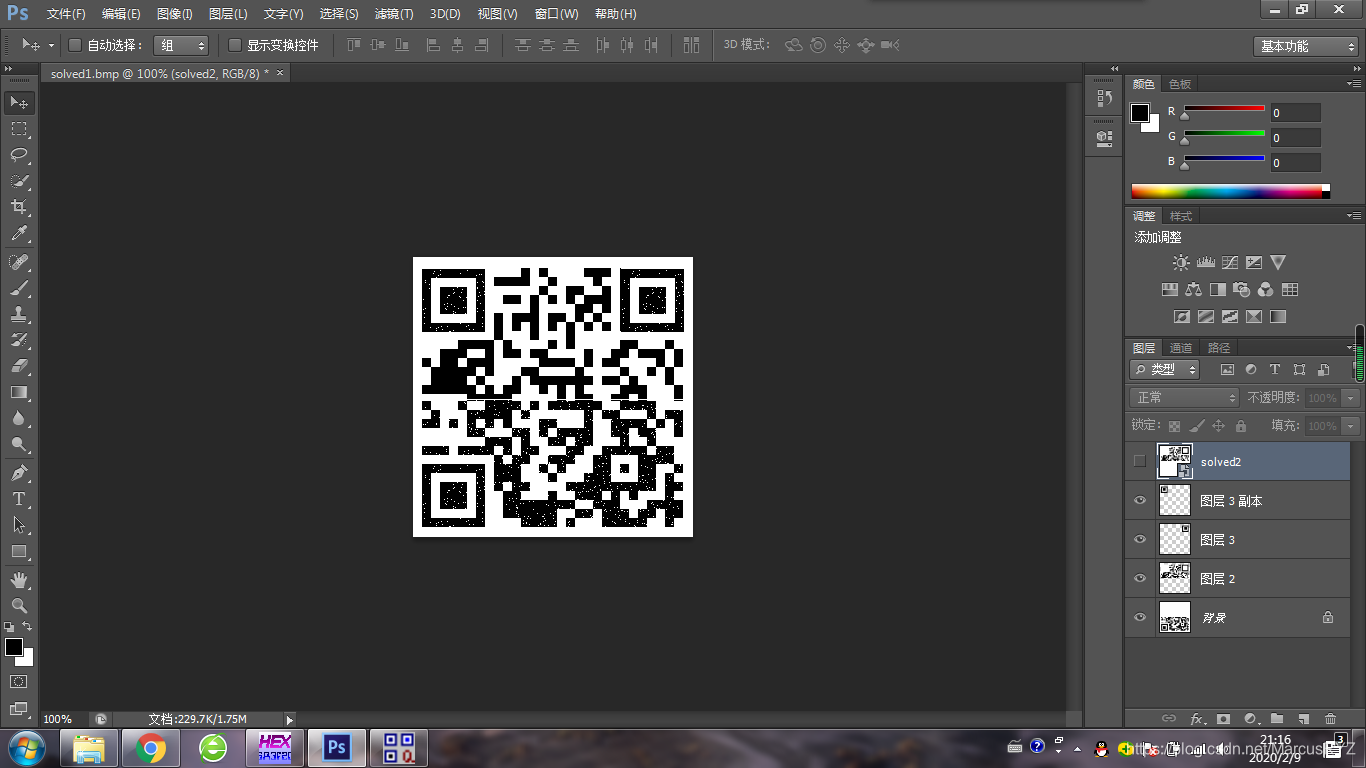
Task: Click create new layer icon
Action: [1303, 718]
